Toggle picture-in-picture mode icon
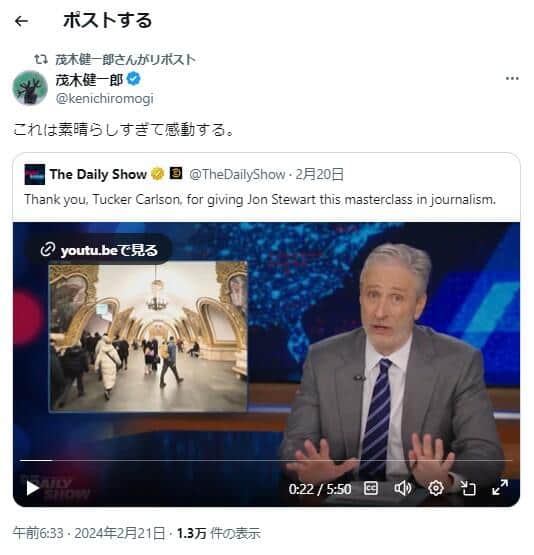 468,488
